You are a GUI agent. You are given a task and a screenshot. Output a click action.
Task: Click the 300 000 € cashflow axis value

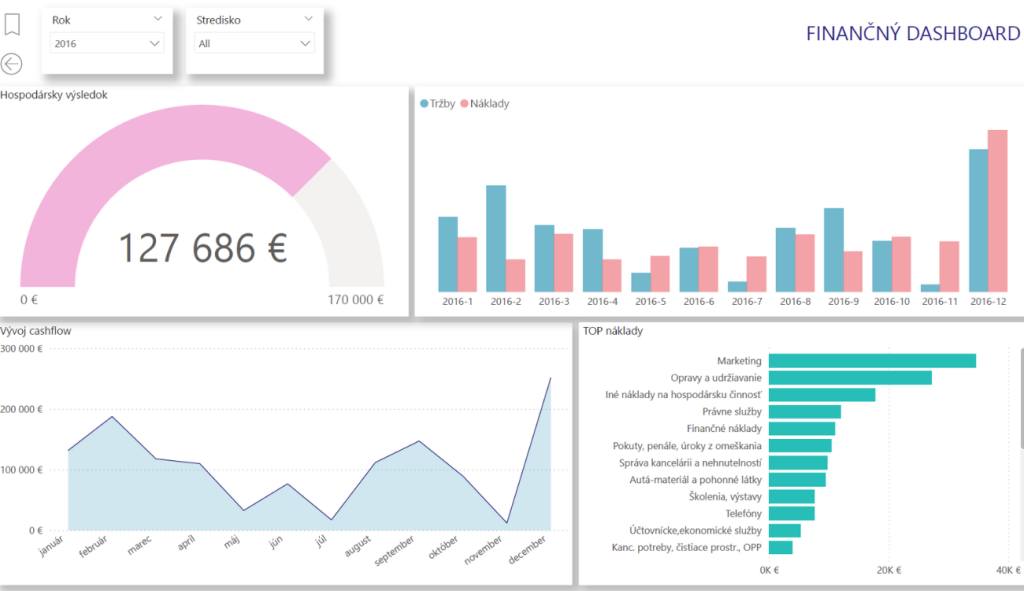pos(22,349)
